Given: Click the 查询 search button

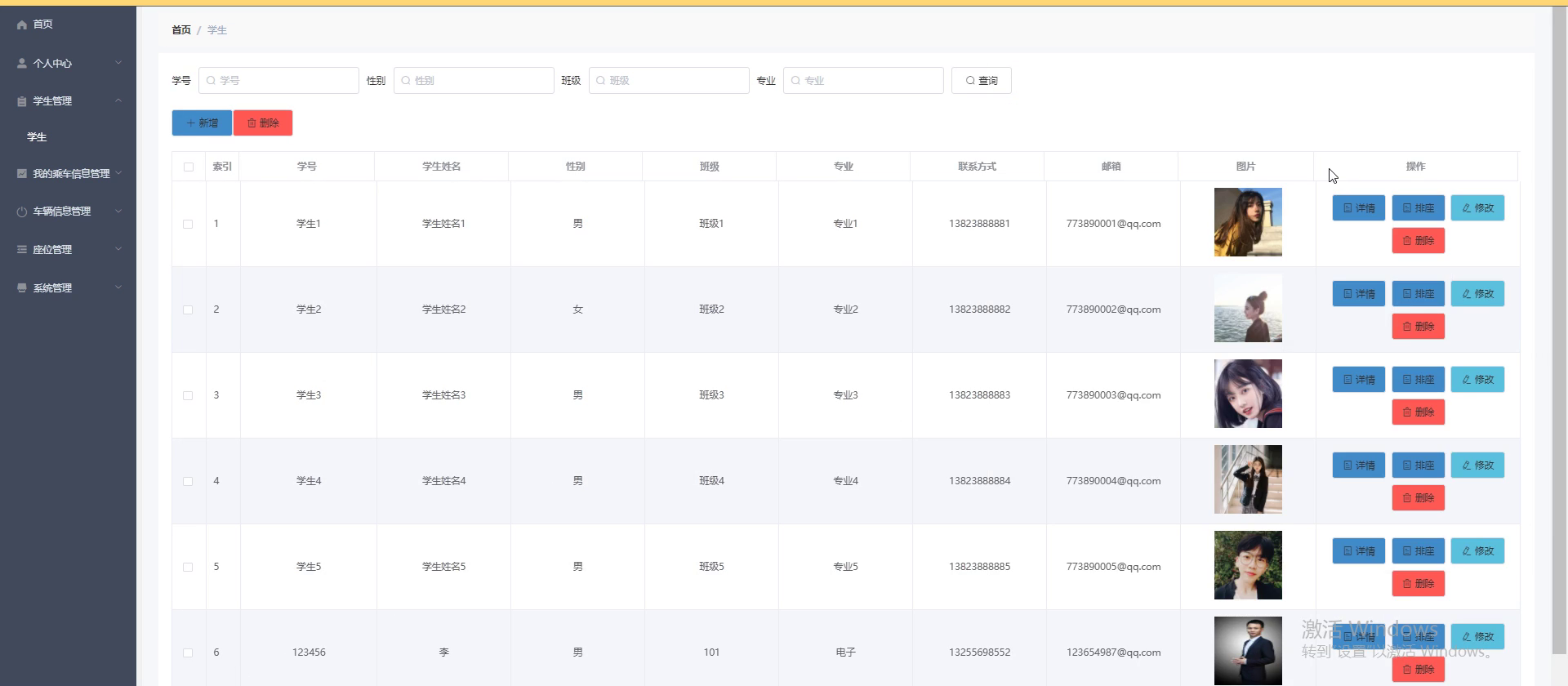Looking at the screenshot, I should click(981, 81).
